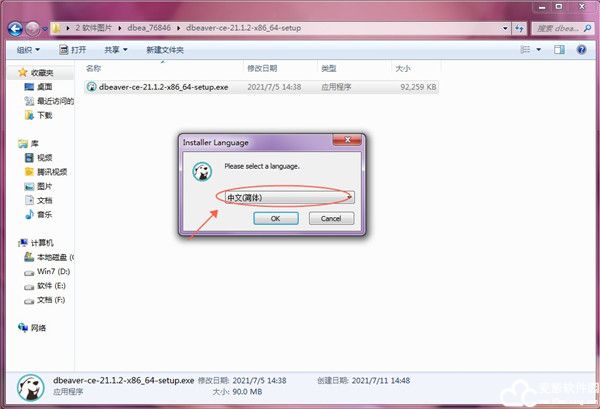The image size is (600, 409).
Task: Click the dbeaver-ce-21.1.2-x86_64-setup breadcrumb segment
Action: click(243, 28)
